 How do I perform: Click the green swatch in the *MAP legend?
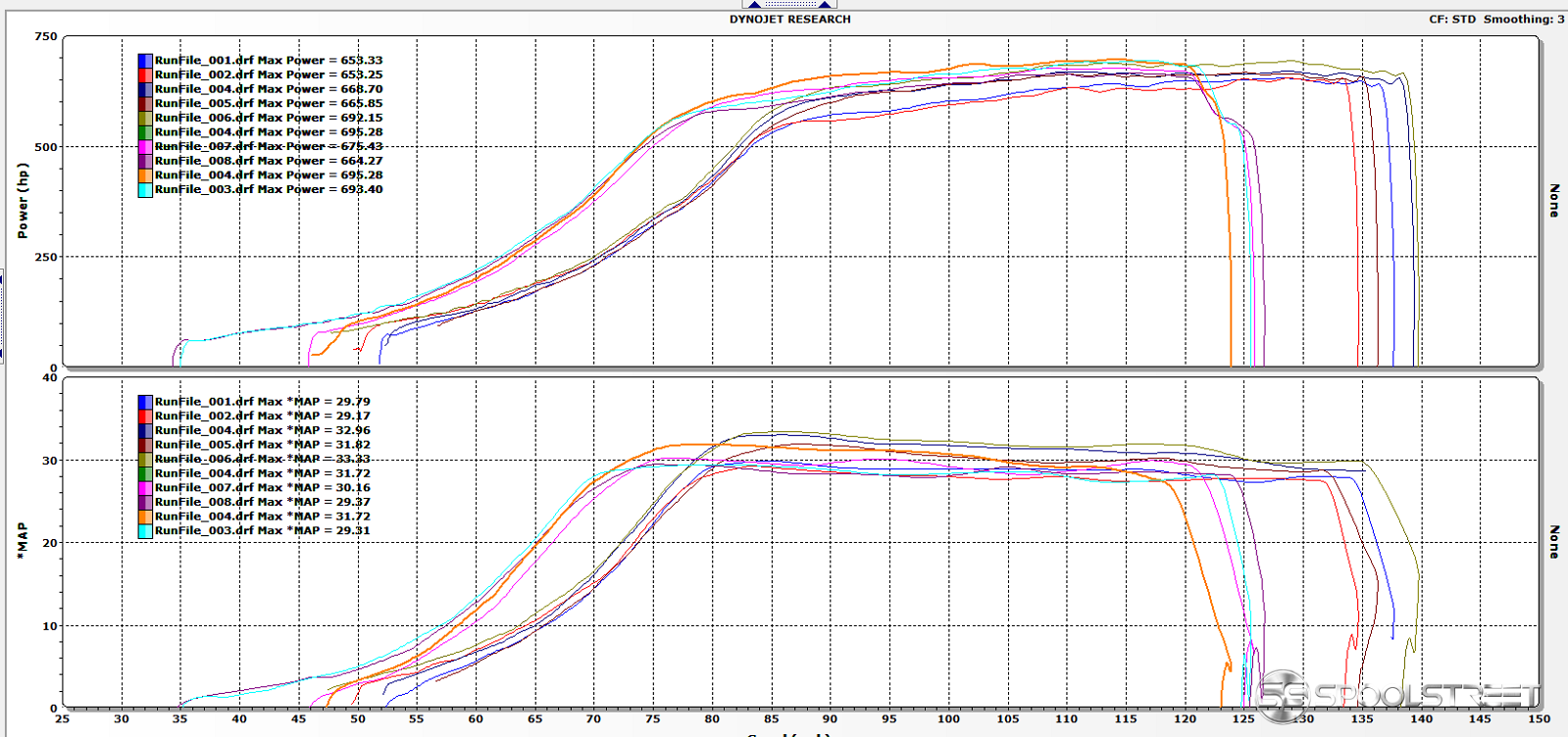(145, 473)
